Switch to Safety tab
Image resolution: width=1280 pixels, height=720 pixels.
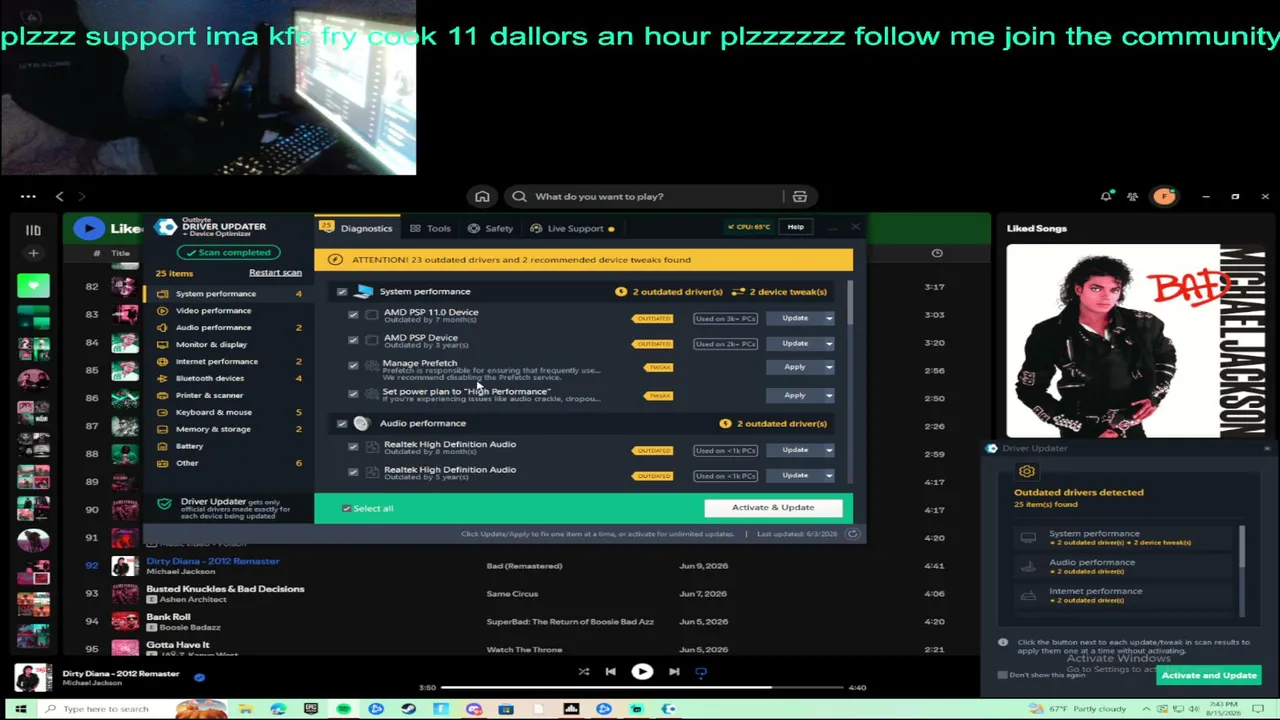click(x=490, y=228)
